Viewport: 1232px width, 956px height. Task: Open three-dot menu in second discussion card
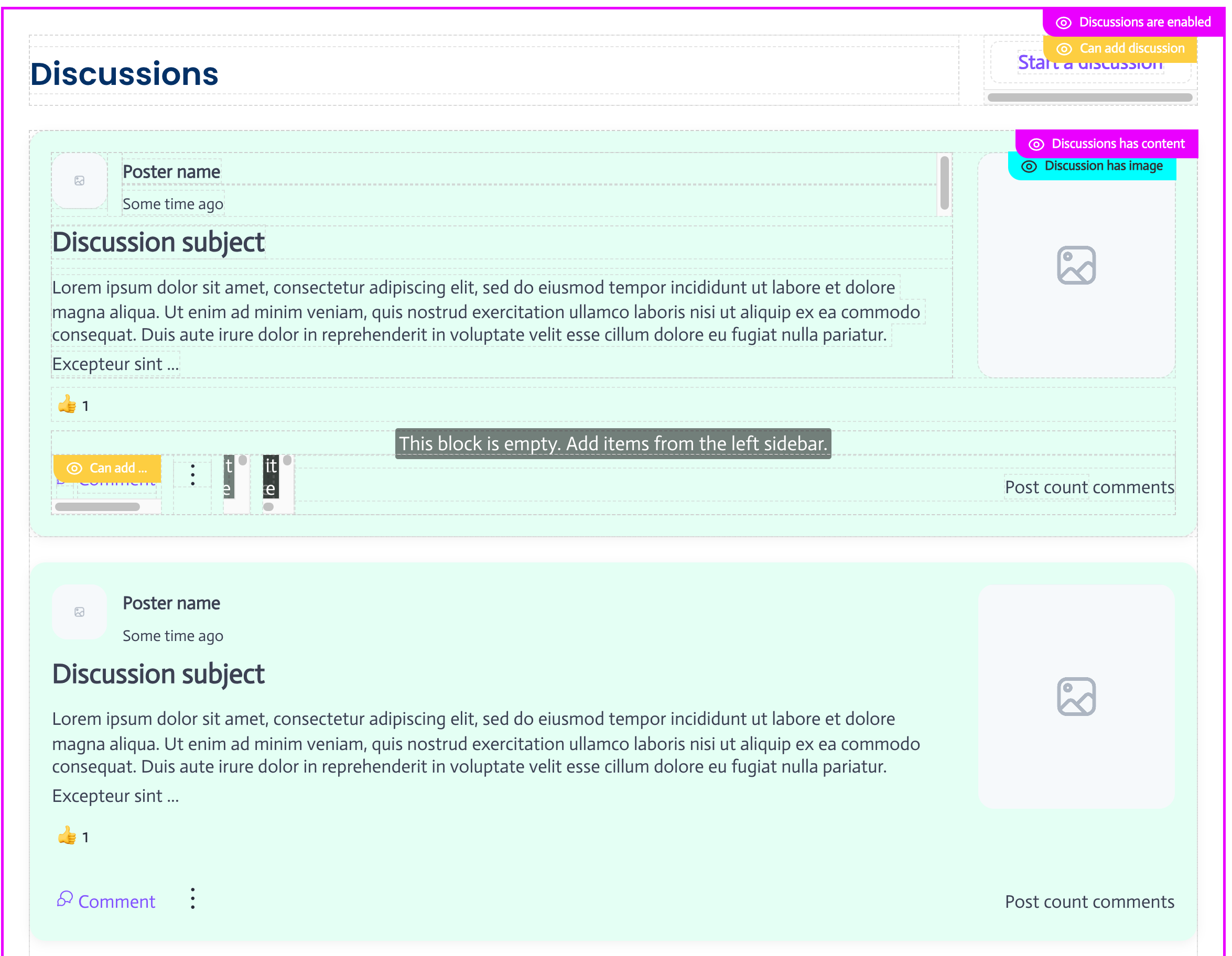tap(193, 898)
